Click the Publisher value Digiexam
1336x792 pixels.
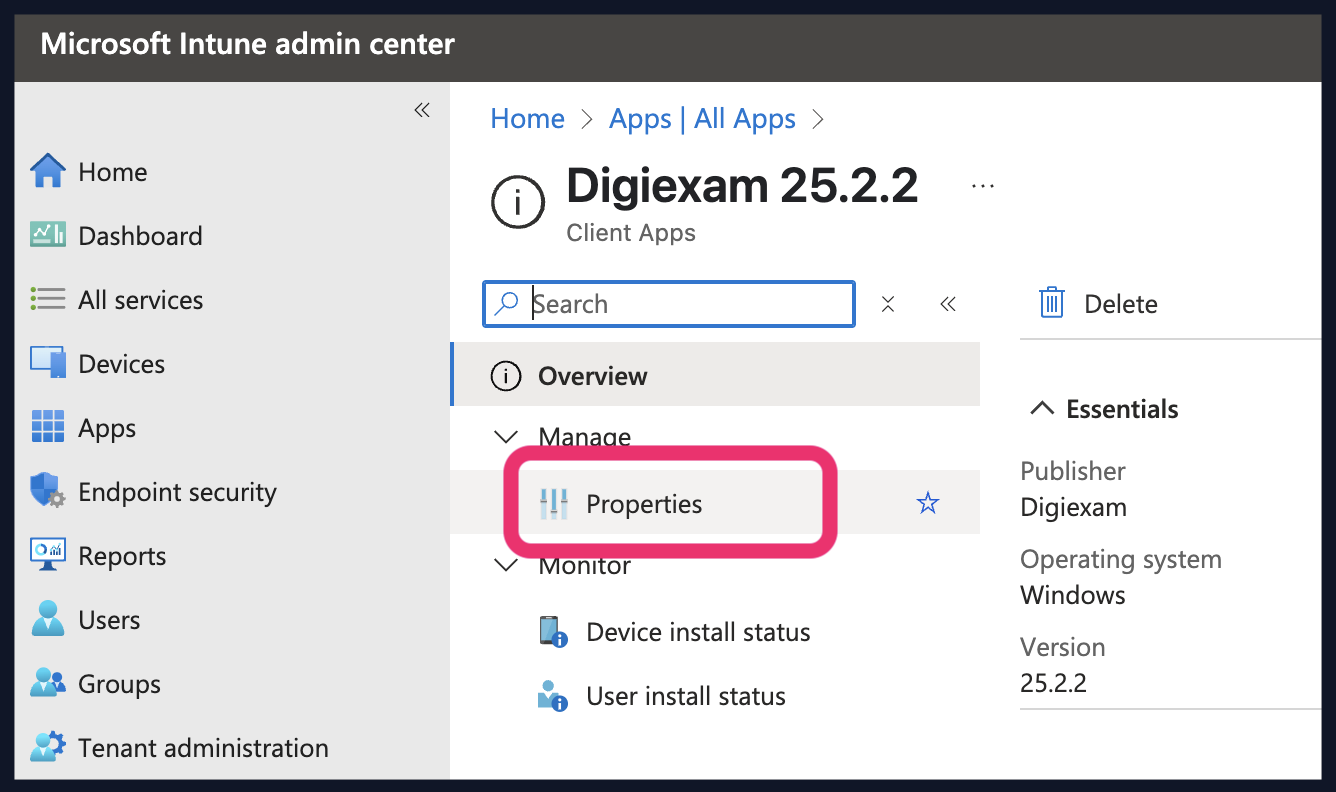pos(1073,507)
